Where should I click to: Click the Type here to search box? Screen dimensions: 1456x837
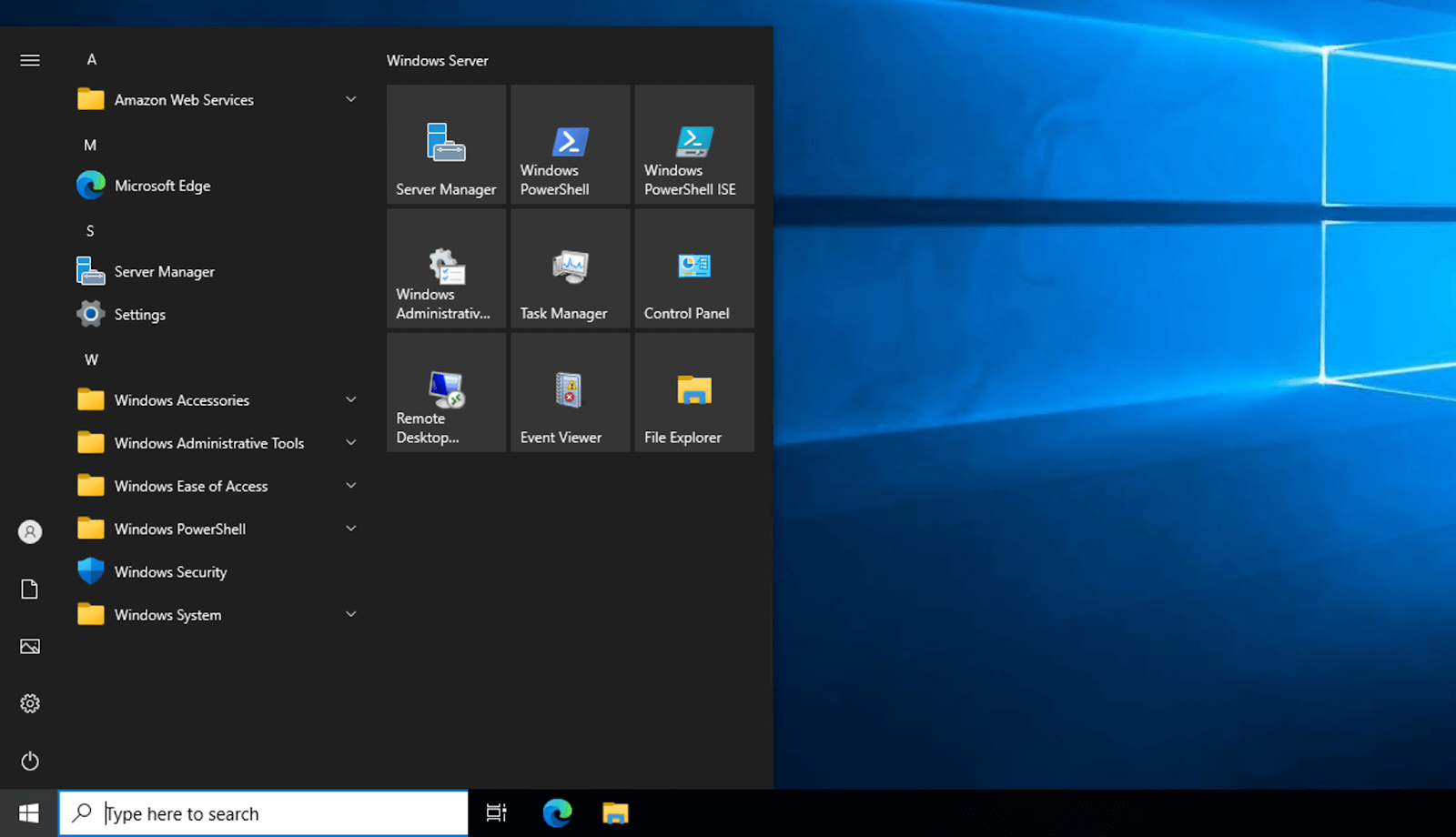pyautogui.click(x=264, y=813)
